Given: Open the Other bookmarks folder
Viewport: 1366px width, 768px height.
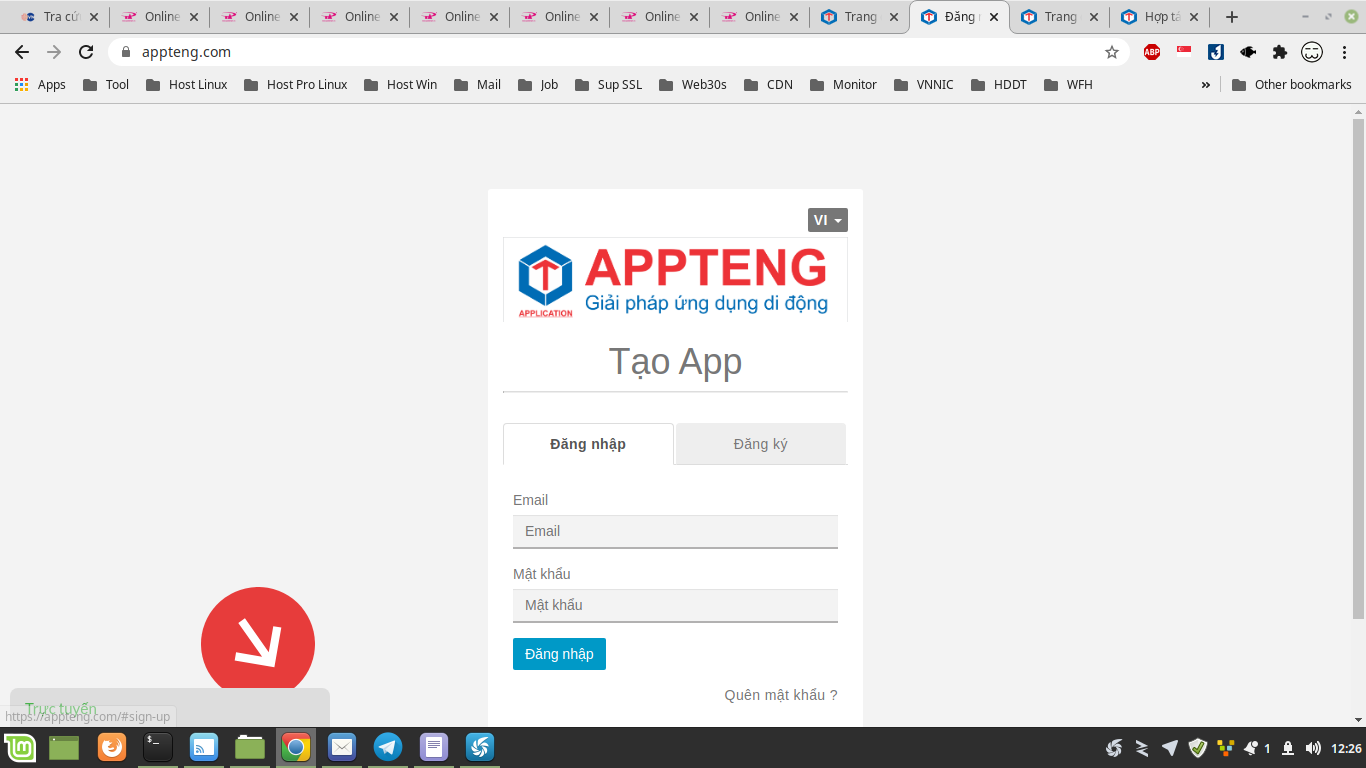Looking at the screenshot, I should click(x=1292, y=85).
